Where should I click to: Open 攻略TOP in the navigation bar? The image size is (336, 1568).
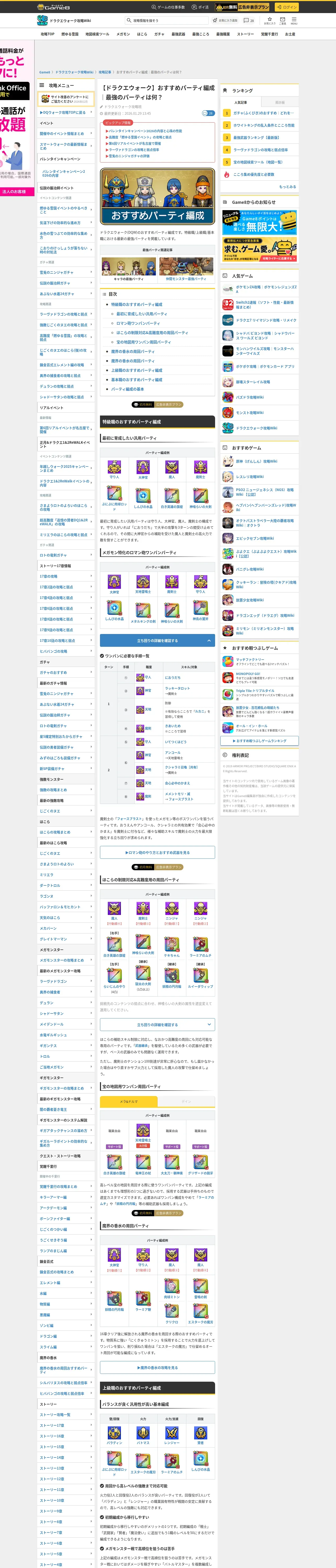(48, 34)
